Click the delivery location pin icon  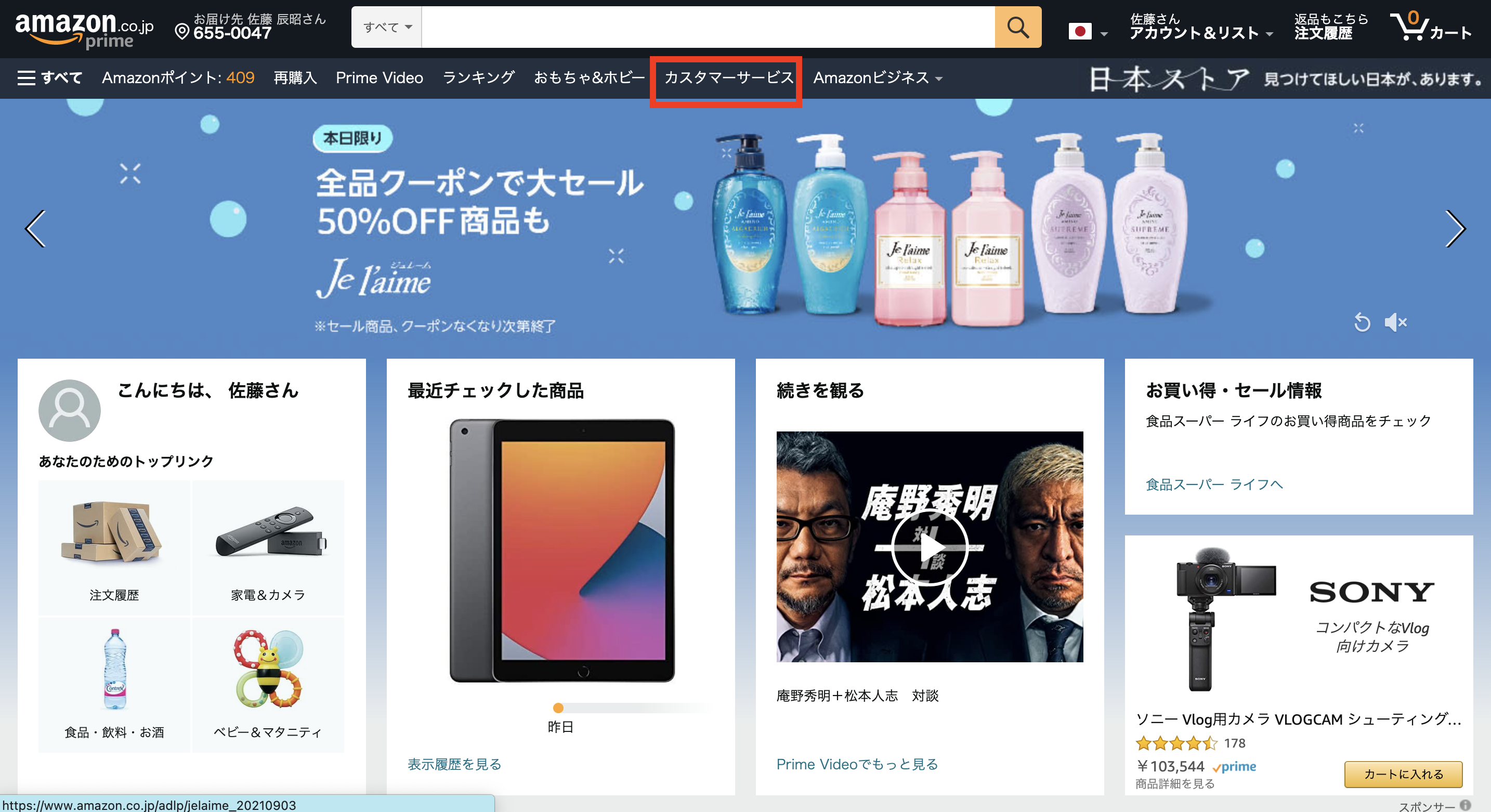click(182, 31)
